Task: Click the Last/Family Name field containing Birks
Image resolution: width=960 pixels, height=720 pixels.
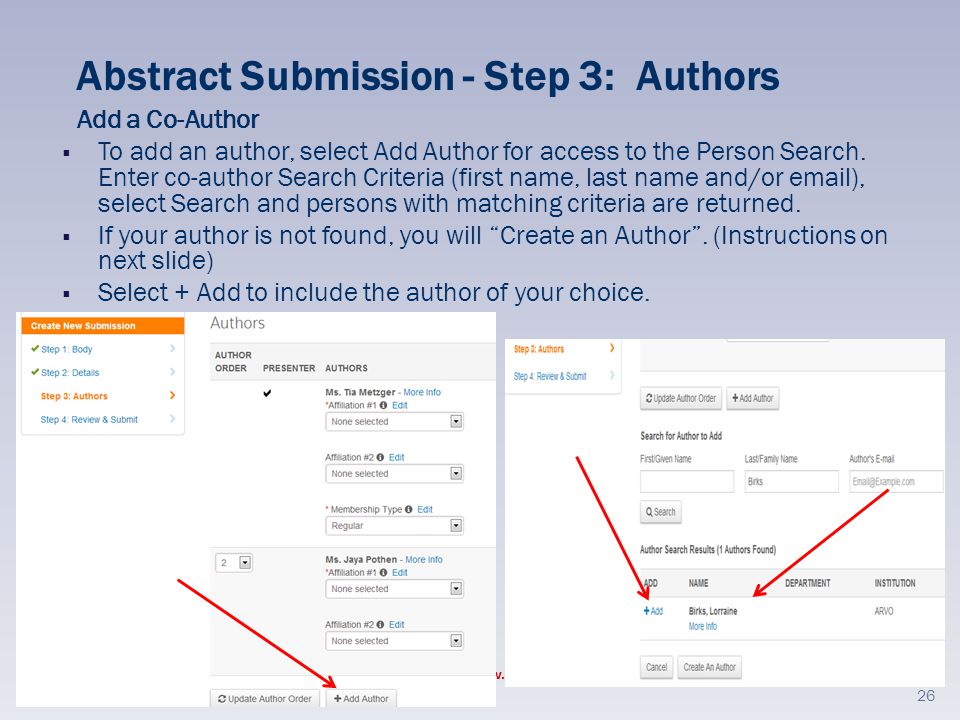Action: coord(791,482)
